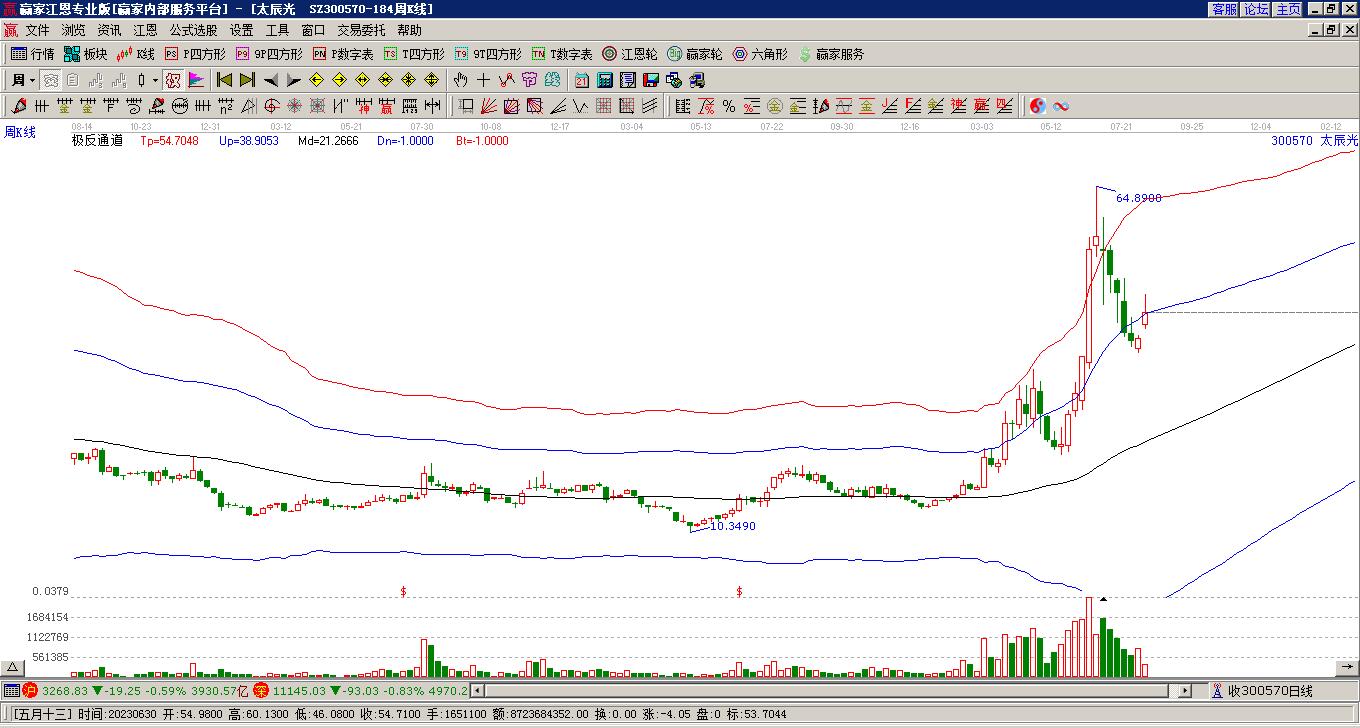Viewport: 1360px width, 728px height.
Task: Toggle the 权 rights-adjustment button
Action: (173, 80)
